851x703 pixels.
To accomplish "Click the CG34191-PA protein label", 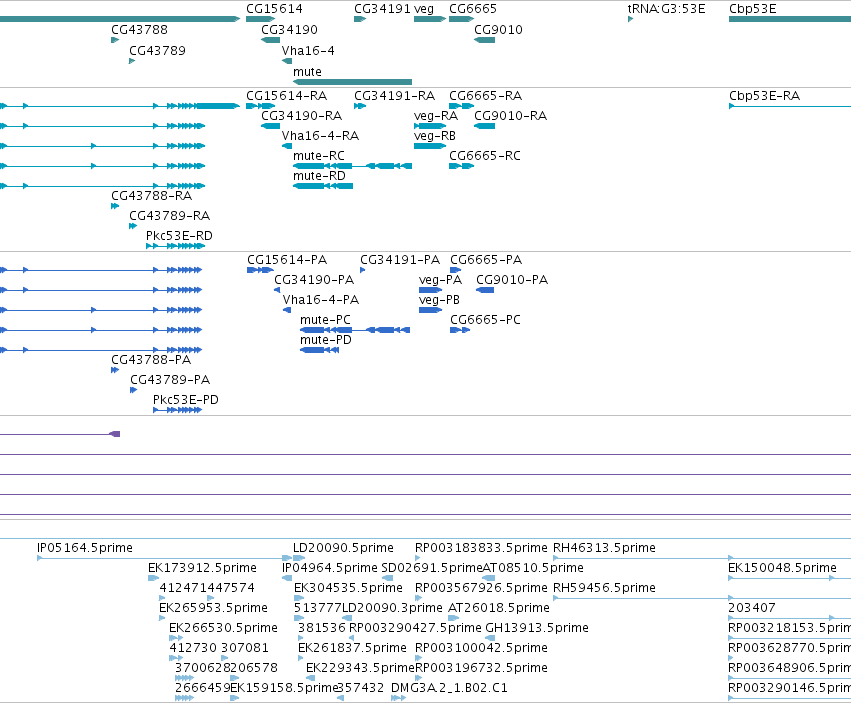I will pos(400,260).
